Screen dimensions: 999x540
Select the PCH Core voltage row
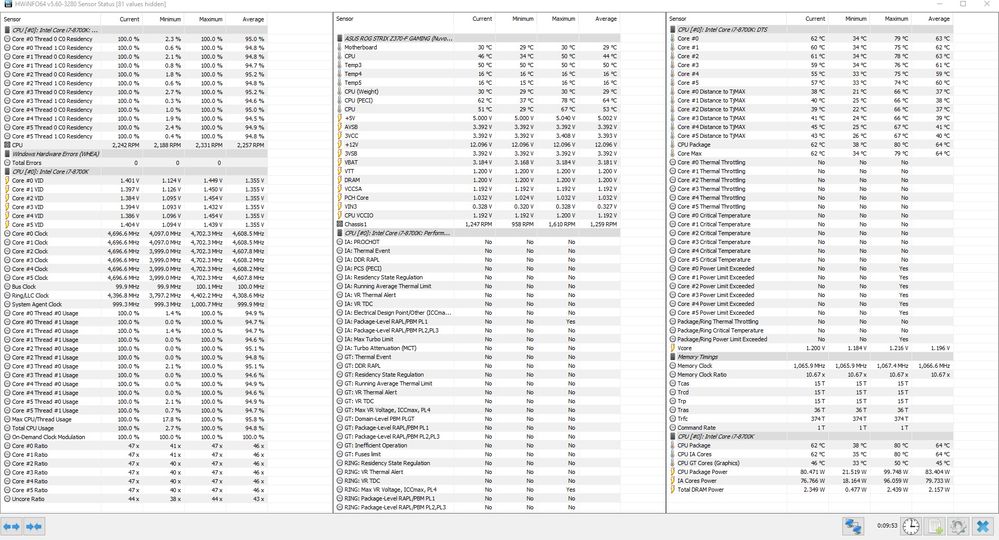pyautogui.click(x=477, y=197)
